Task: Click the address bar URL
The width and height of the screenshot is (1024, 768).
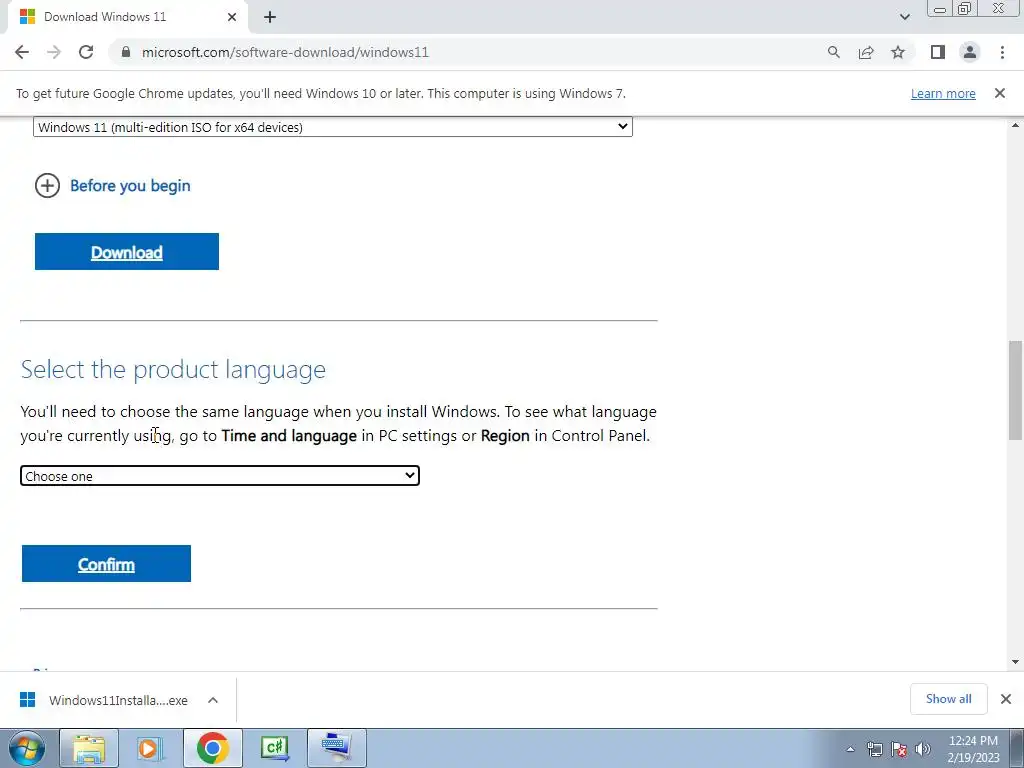Action: 285,52
